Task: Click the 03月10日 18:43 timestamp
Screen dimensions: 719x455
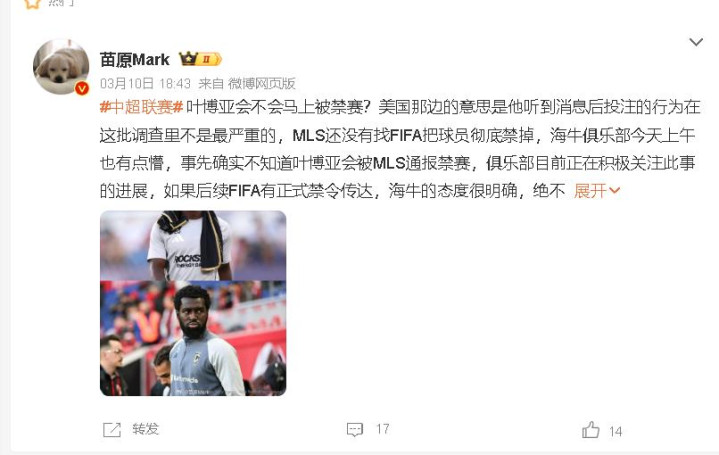Action: pos(145,83)
